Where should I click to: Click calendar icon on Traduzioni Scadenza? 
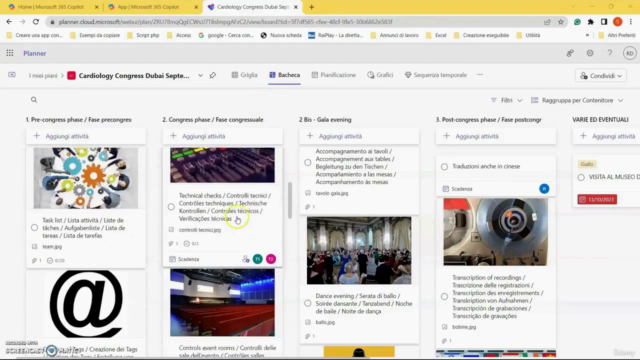(x=446, y=189)
